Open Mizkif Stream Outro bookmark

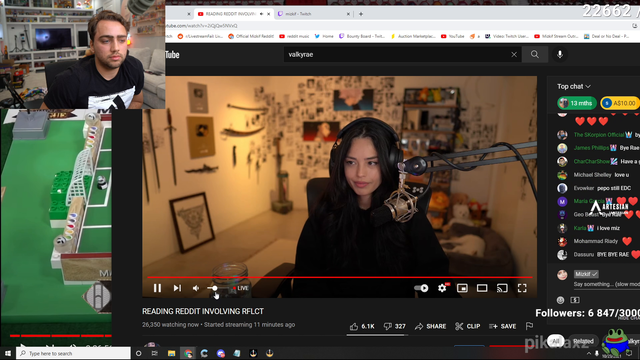tap(556, 36)
